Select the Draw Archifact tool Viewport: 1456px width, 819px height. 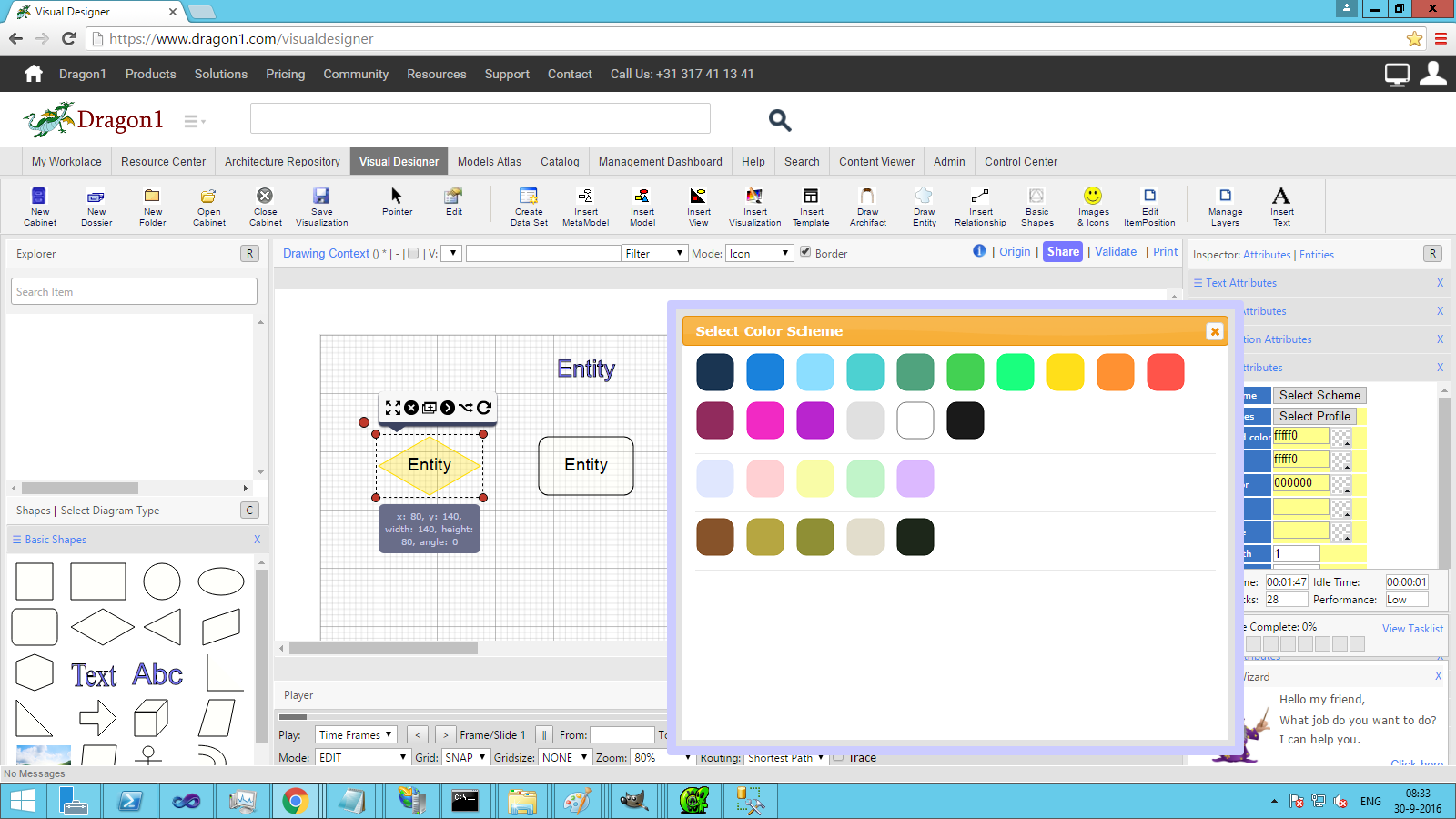[x=867, y=206]
